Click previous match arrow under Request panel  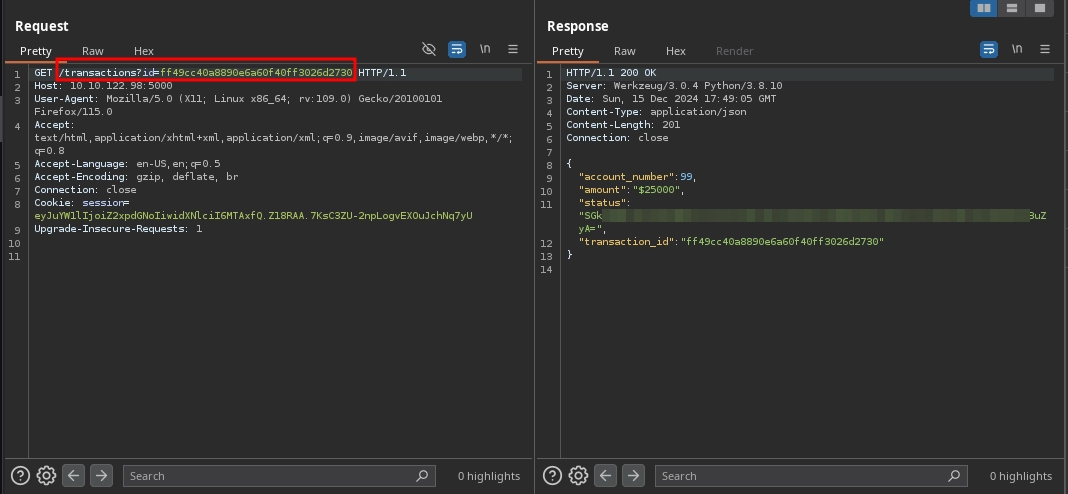click(x=73, y=476)
